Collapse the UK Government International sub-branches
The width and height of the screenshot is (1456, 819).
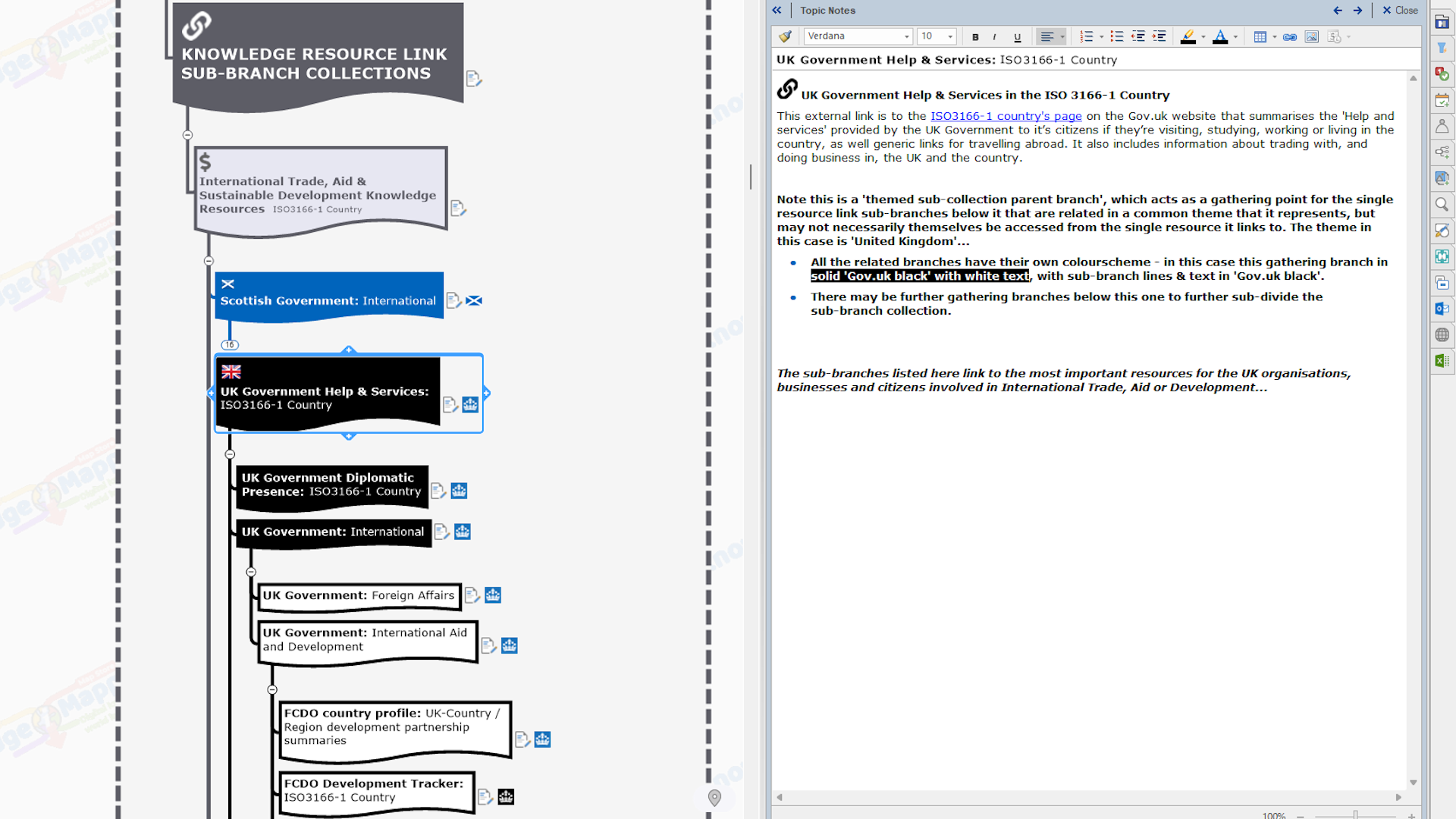click(x=251, y=572)
